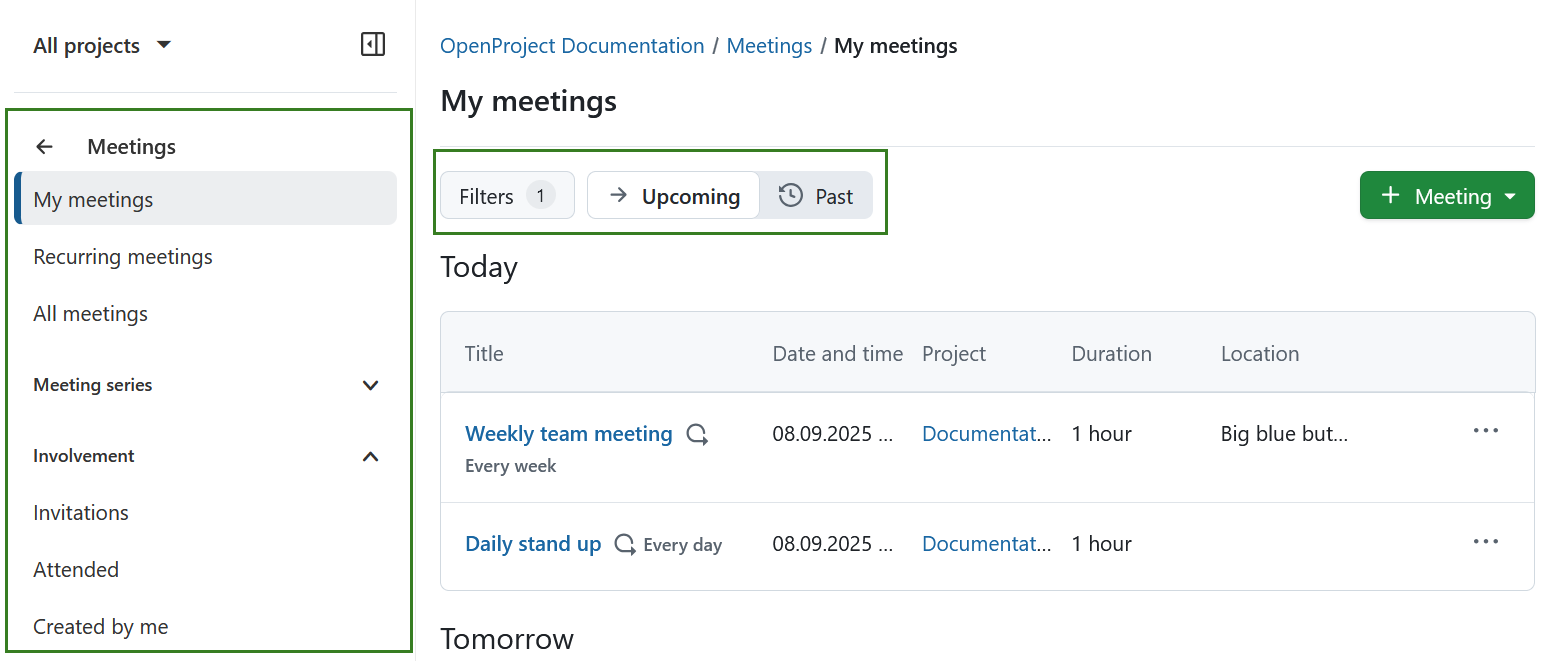Expand the Meeting series section
Viewport: 1549px width, 661px height.
[x=370, y=385]
